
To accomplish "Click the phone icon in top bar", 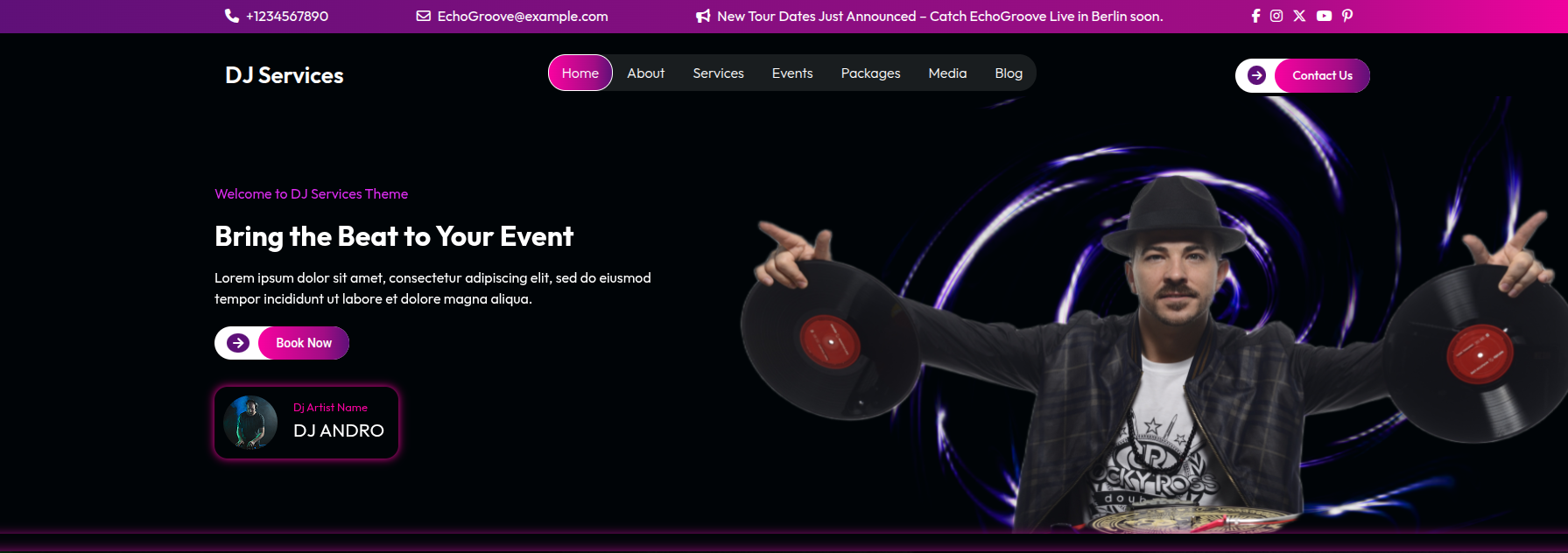I will [232, 16].
